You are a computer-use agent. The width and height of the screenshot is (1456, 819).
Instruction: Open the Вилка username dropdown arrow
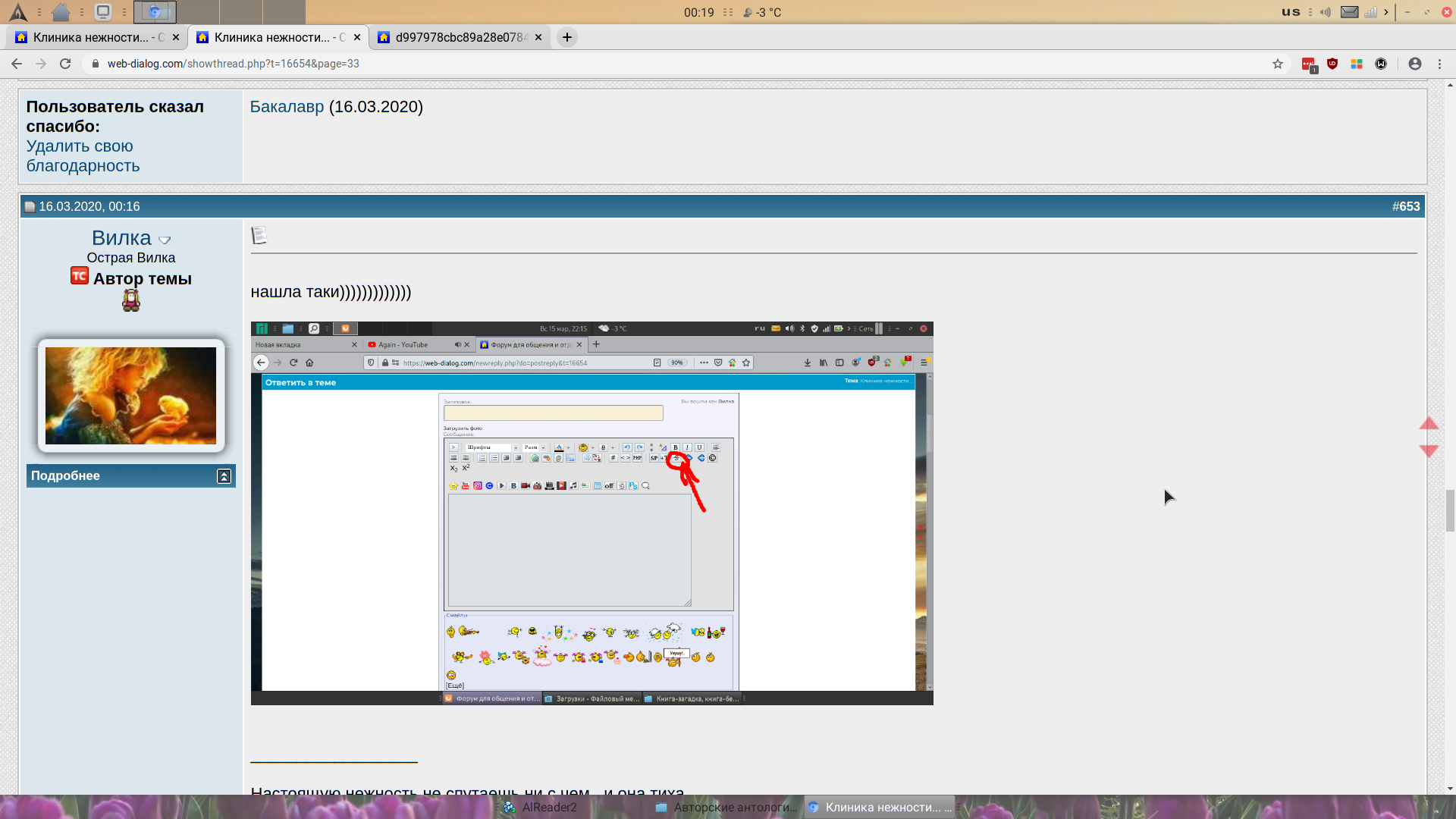(165, 240)
